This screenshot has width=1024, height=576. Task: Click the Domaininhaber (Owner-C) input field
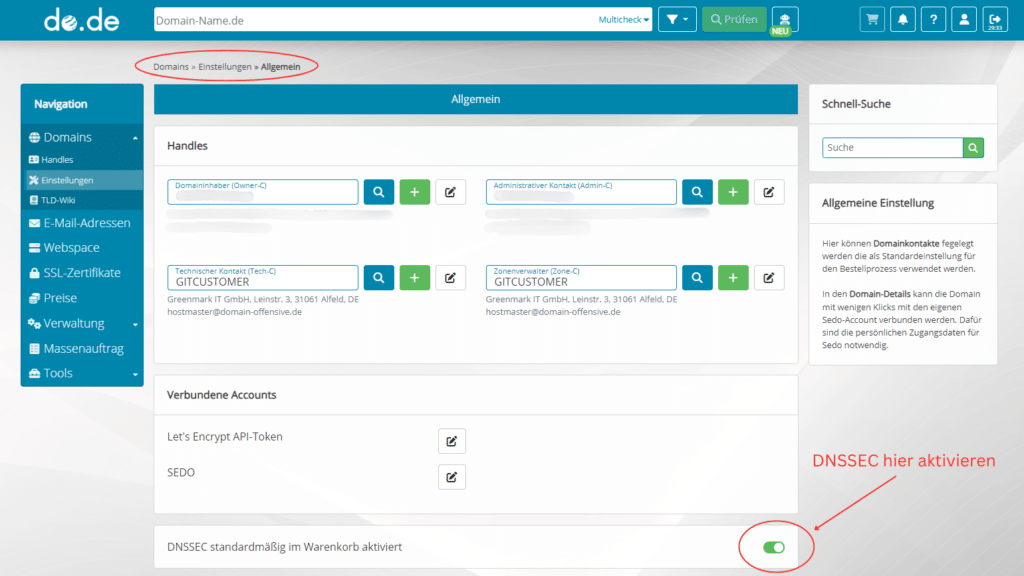pos(263,192)
